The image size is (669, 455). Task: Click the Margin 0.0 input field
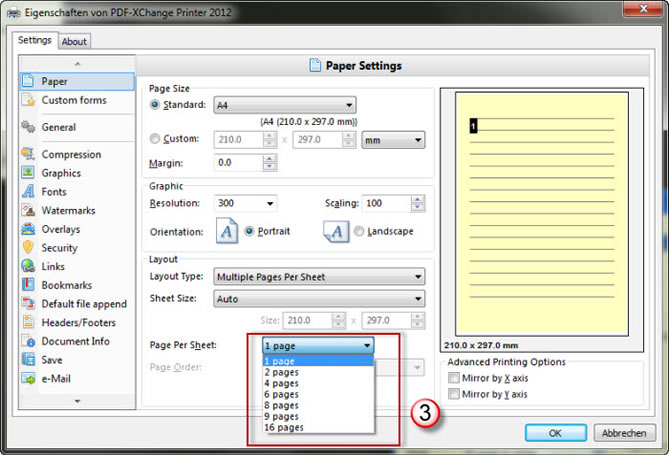click(239, 163)
